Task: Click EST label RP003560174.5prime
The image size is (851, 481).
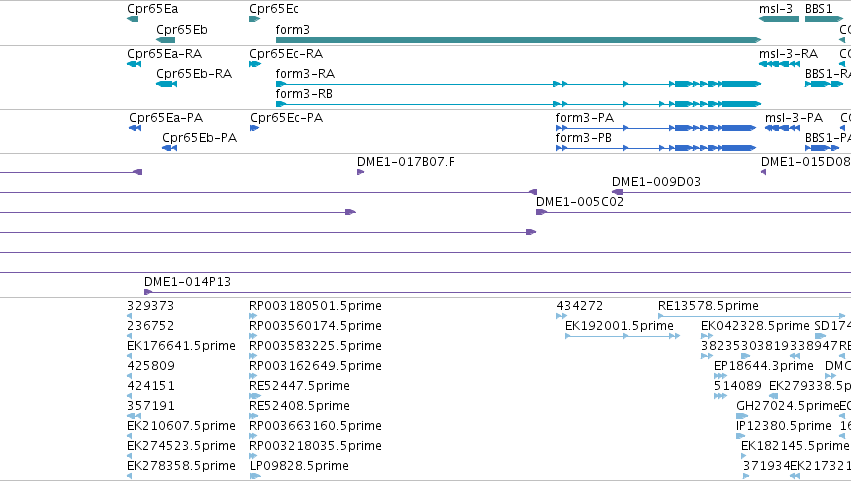Action: (x=315, y=326)
